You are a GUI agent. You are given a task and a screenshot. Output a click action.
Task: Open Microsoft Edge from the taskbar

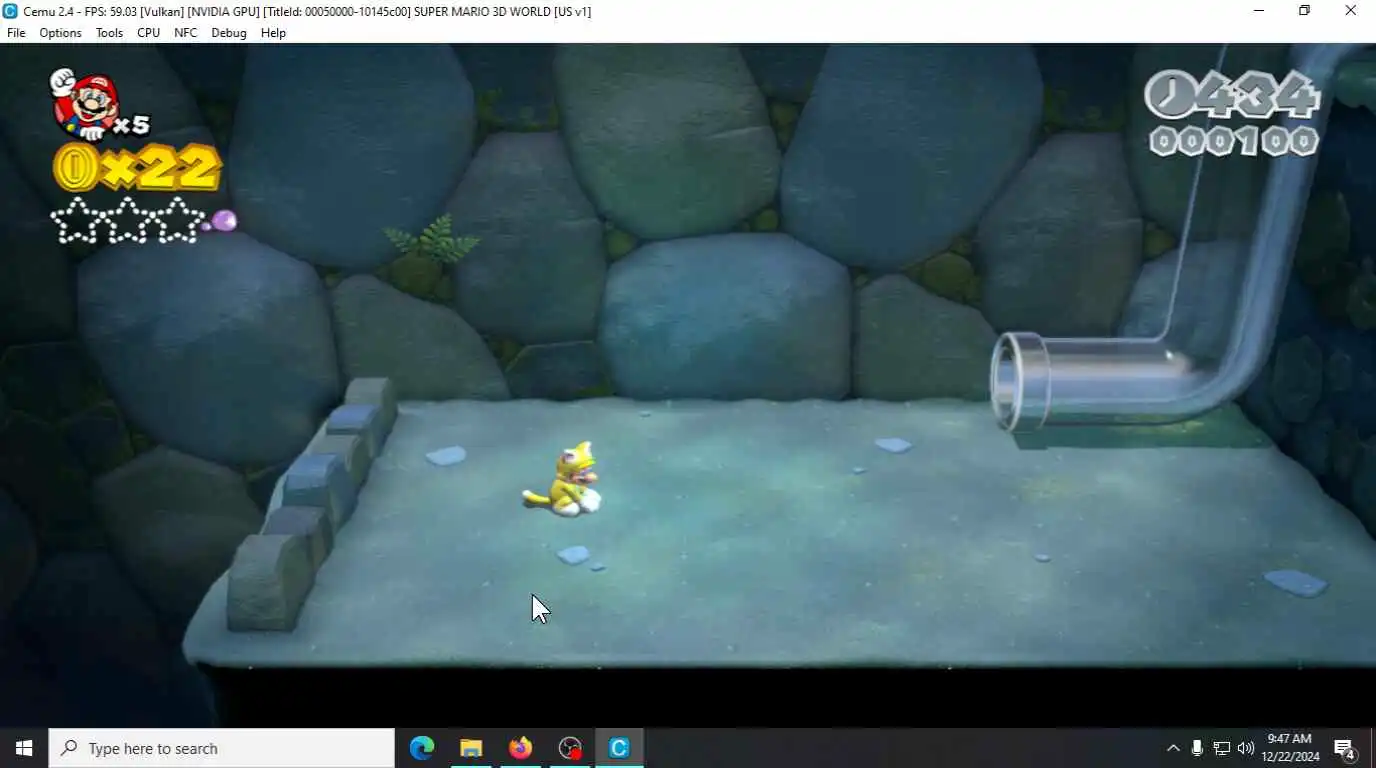pyautogui.click(x=422, y=748)
